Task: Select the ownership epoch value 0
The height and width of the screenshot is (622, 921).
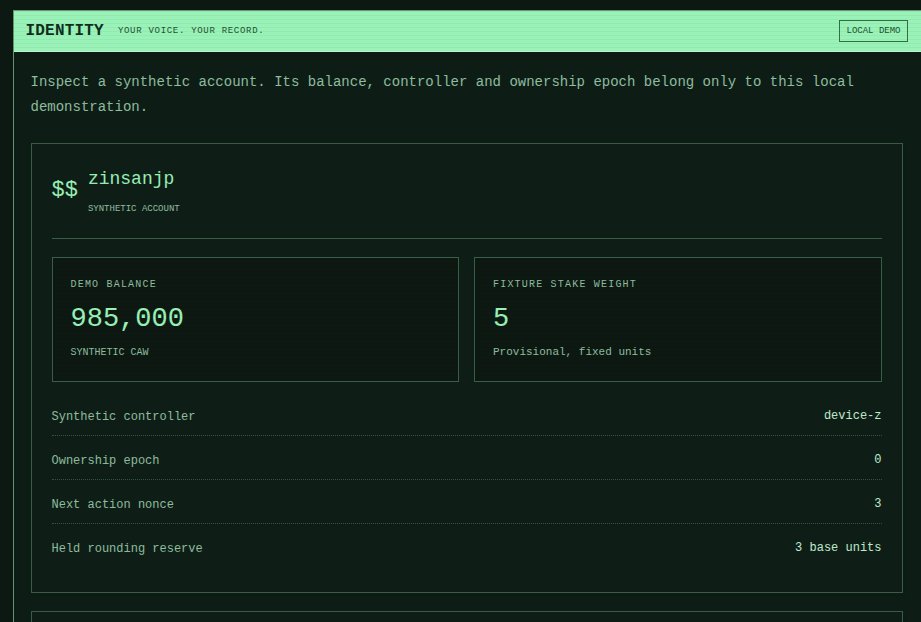Action: click(878, 459)
